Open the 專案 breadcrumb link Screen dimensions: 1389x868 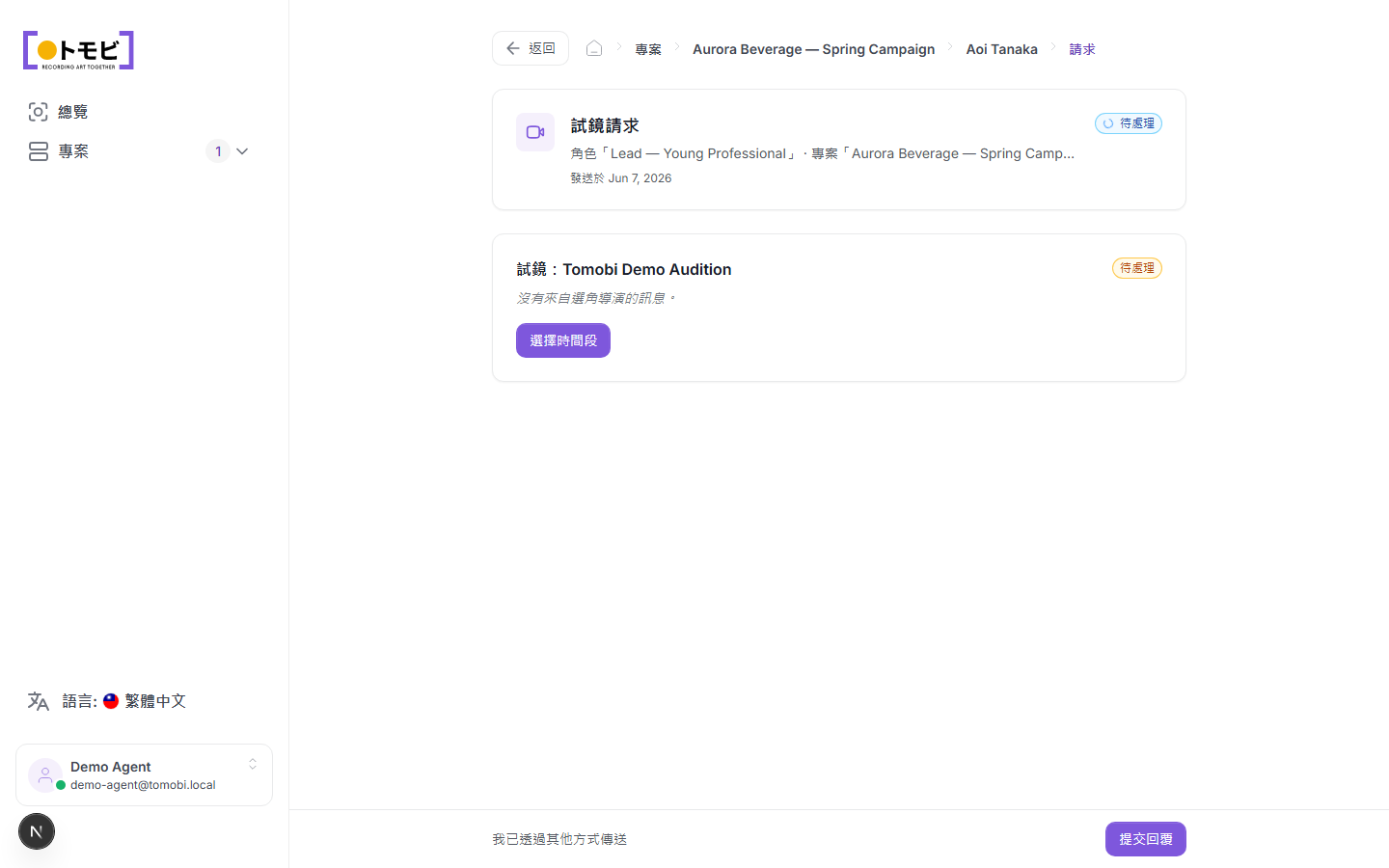pos(648,49)
